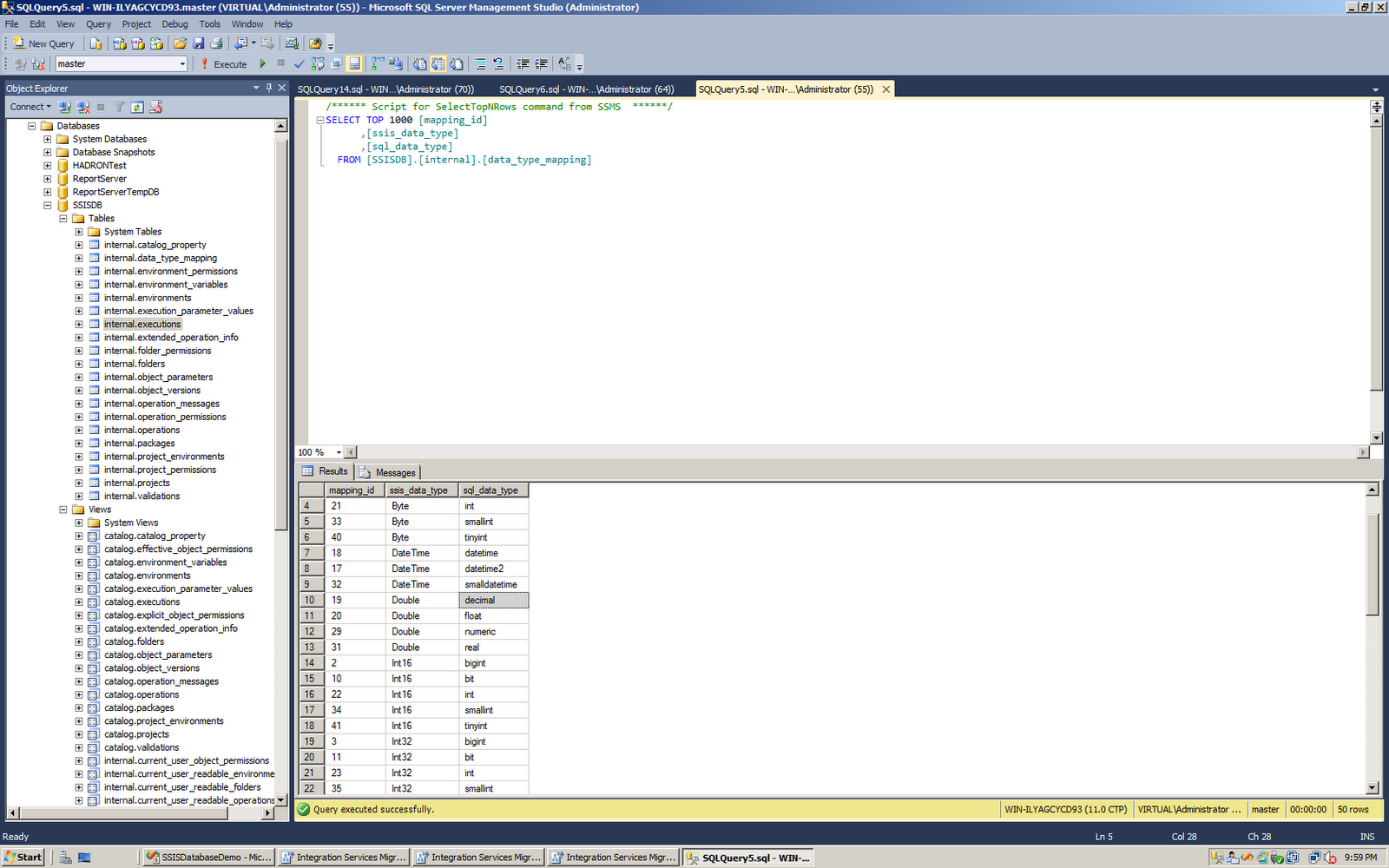Click the New Query button
1389x868 pixels.
click(x=43, y=43)
